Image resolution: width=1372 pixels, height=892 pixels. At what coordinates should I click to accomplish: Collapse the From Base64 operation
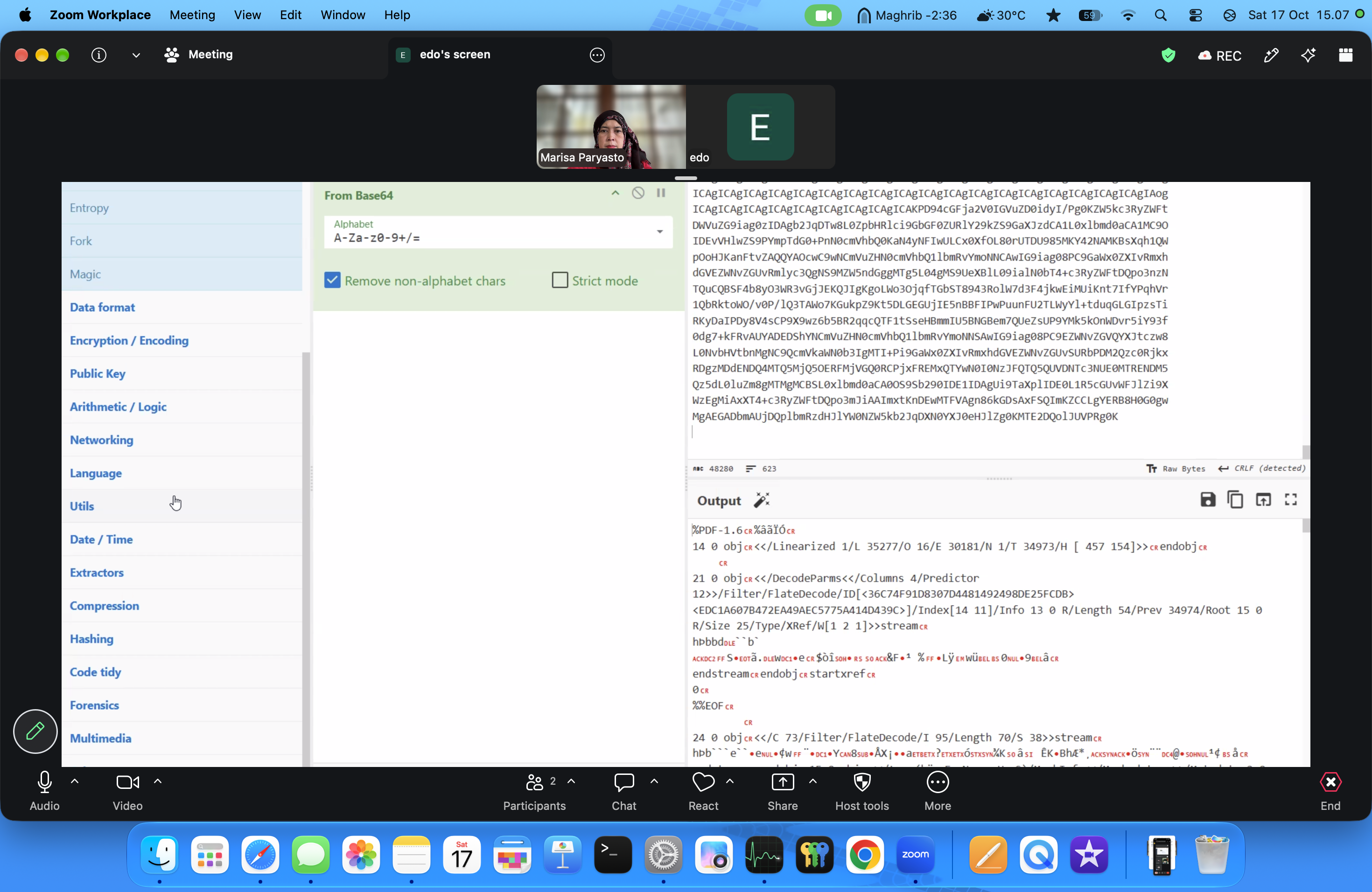615,193
